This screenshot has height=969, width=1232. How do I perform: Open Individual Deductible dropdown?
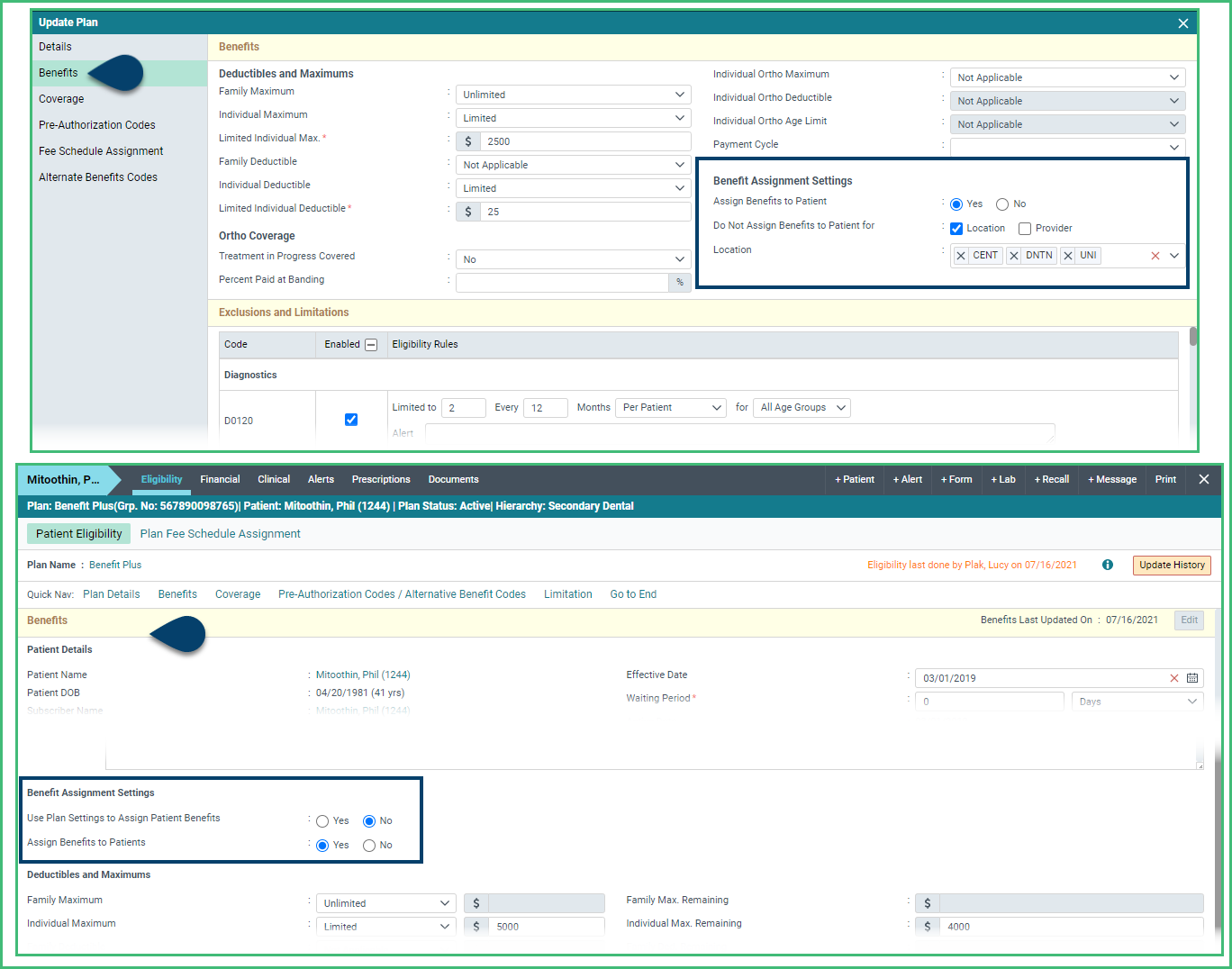[574, 188]
